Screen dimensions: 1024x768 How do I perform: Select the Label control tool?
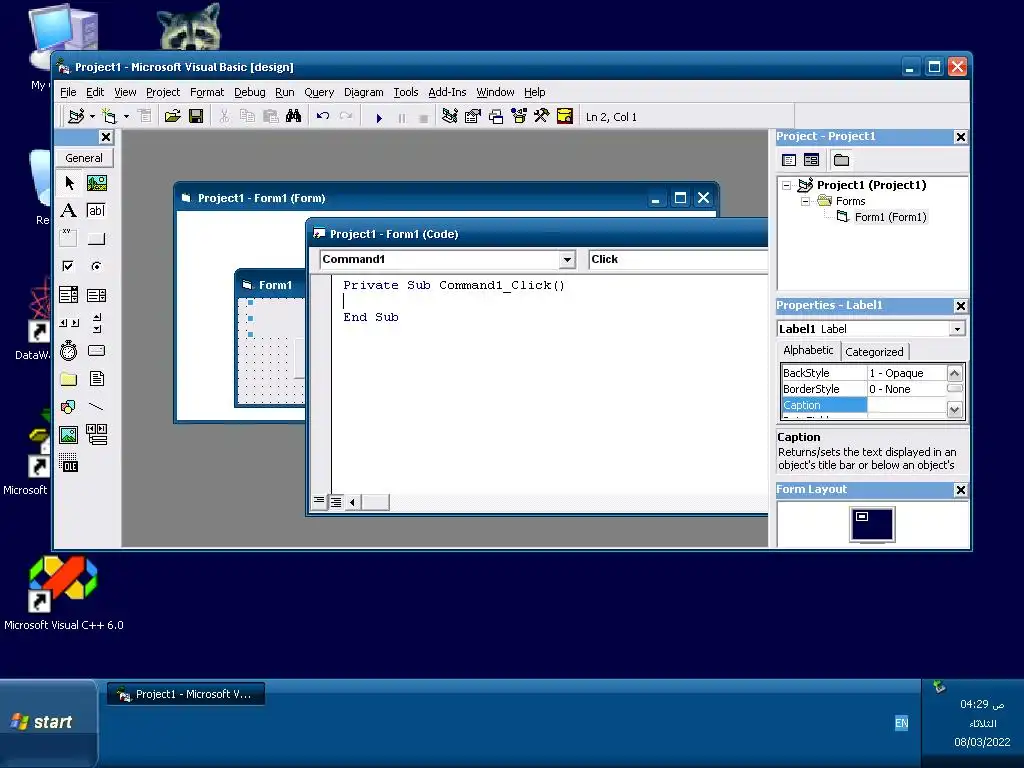(69, 211)
